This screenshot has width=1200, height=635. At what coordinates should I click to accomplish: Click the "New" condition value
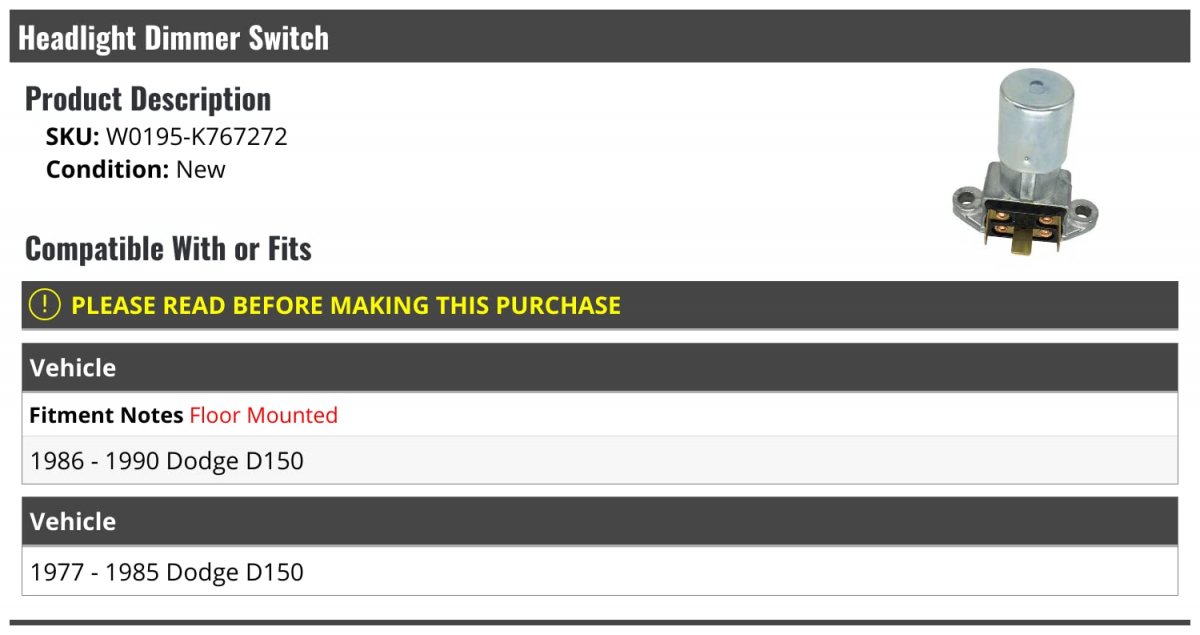(201, 169)
